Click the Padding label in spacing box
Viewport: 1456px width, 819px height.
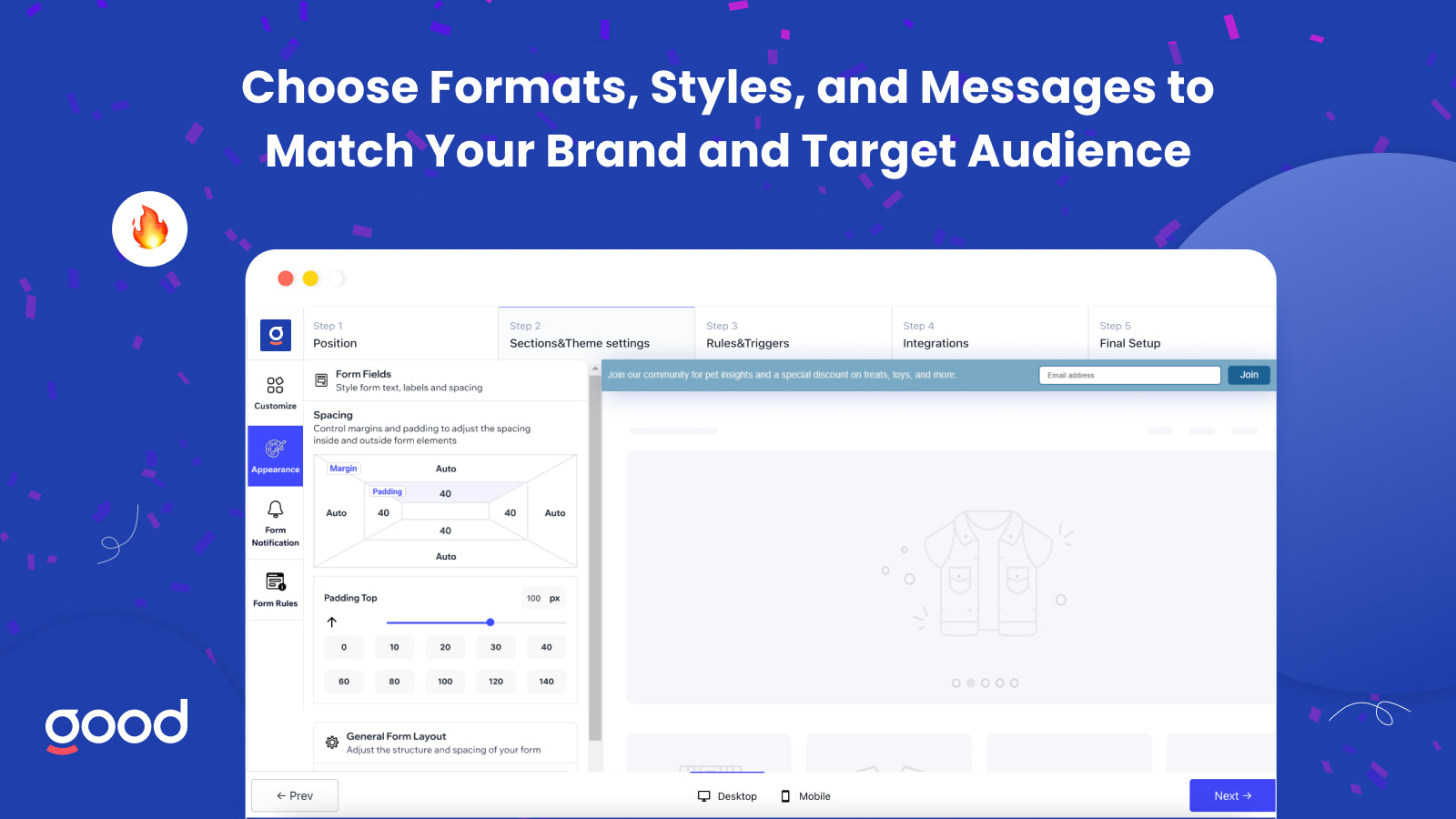point(387,491)
